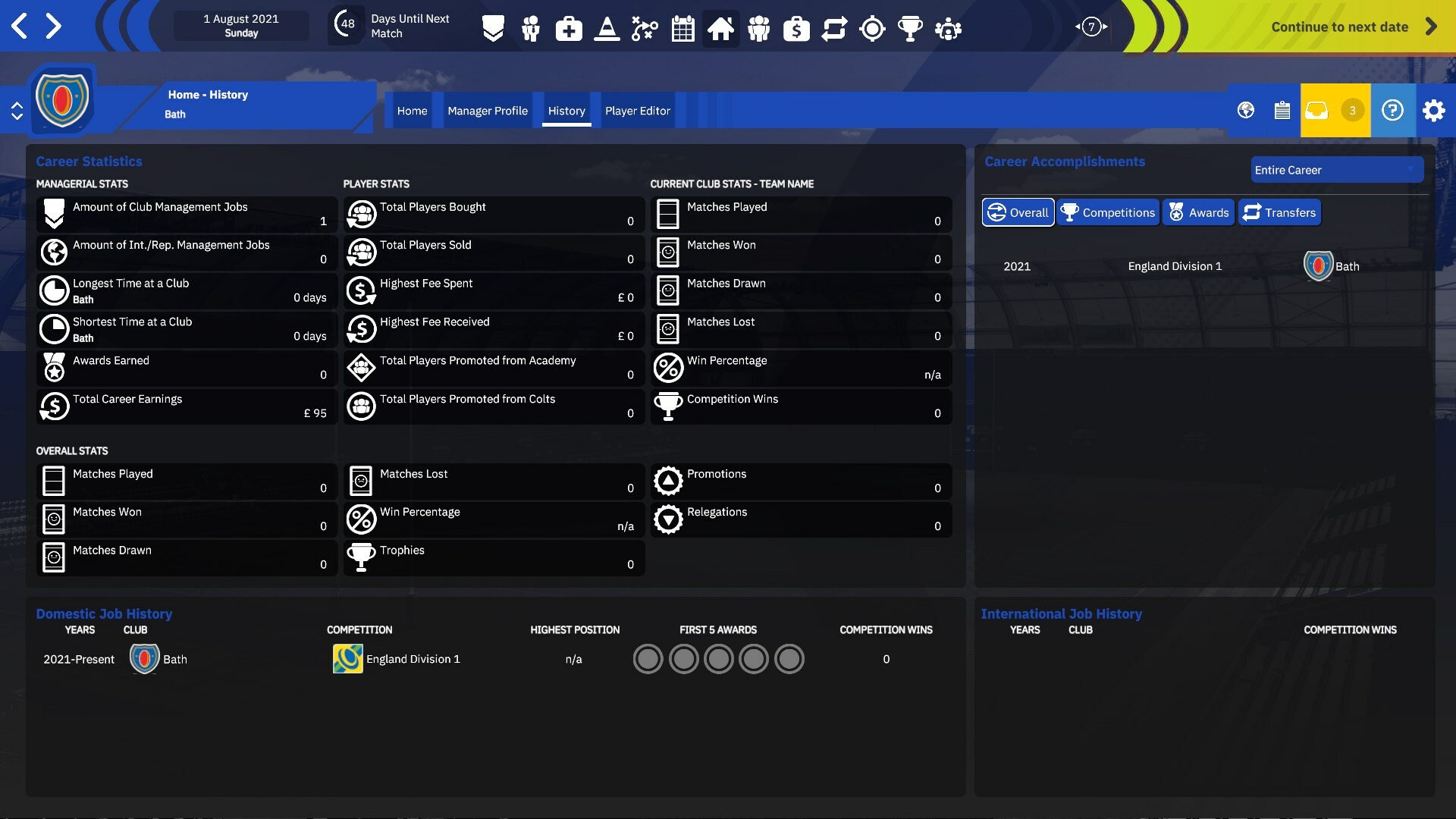Image resolution: width=1456 pixels, height=819 pixels.
Task: Click the Finances icon
Action: [796, 28]
